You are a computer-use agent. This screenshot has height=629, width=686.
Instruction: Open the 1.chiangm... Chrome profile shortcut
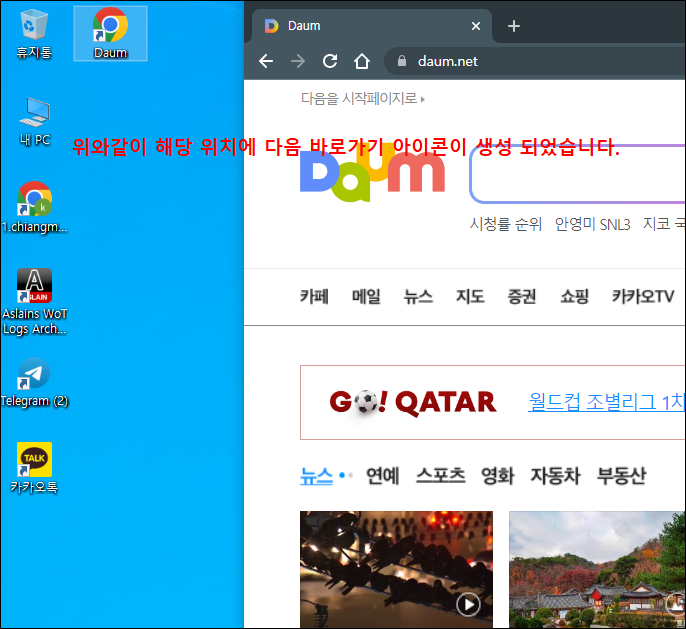(x=34, y=207)
